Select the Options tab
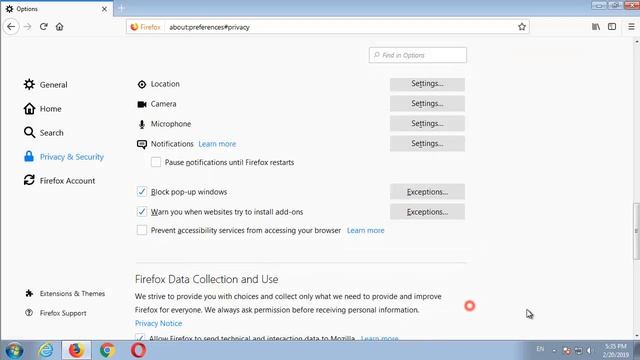Viewport: 640px width, 360px height. coord(57,9)
